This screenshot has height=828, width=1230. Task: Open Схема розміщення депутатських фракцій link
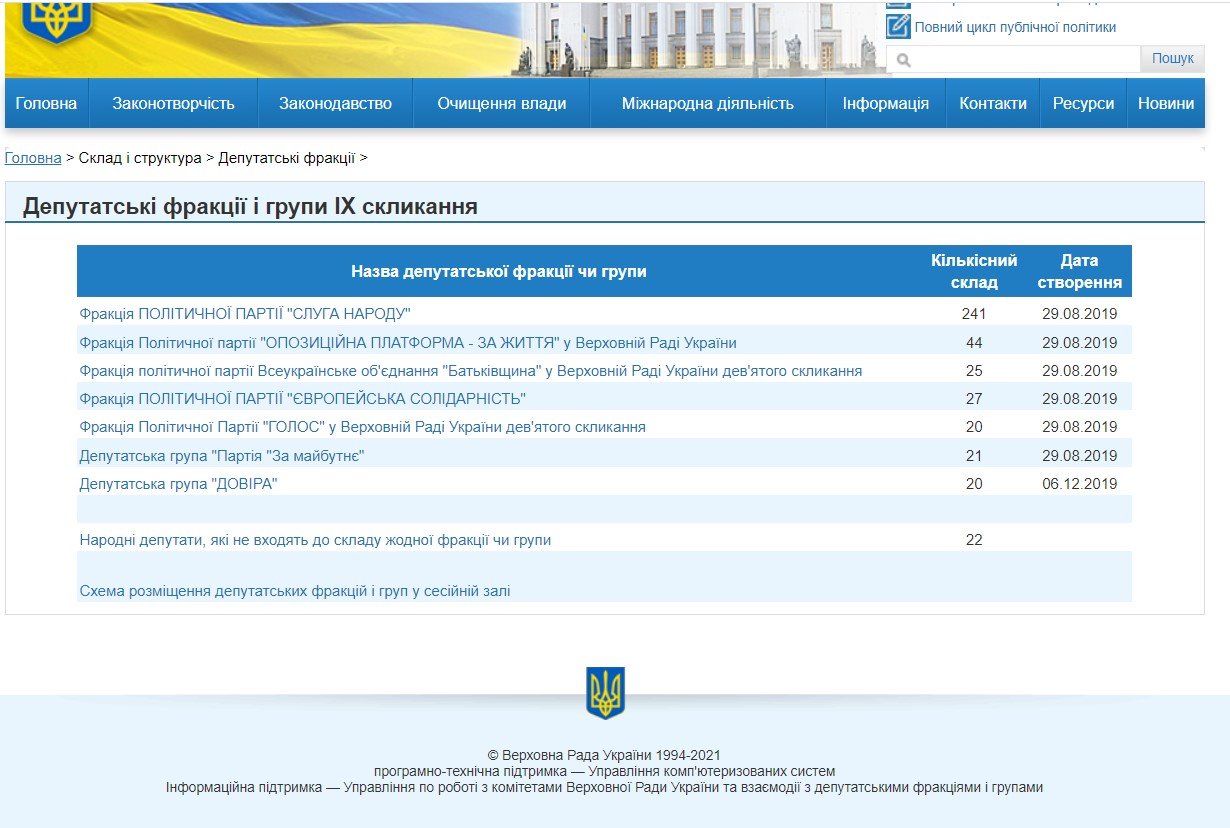(295, 591)
